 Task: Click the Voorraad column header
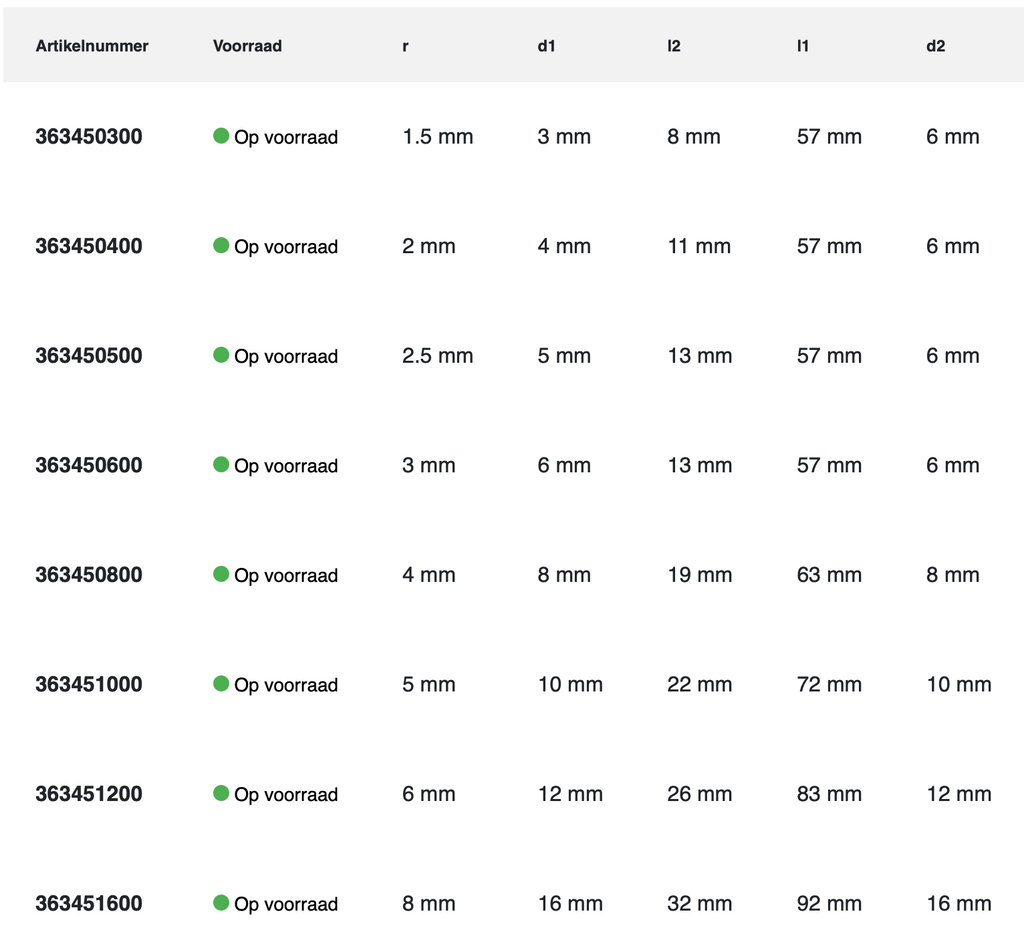[x=247, y=46]
